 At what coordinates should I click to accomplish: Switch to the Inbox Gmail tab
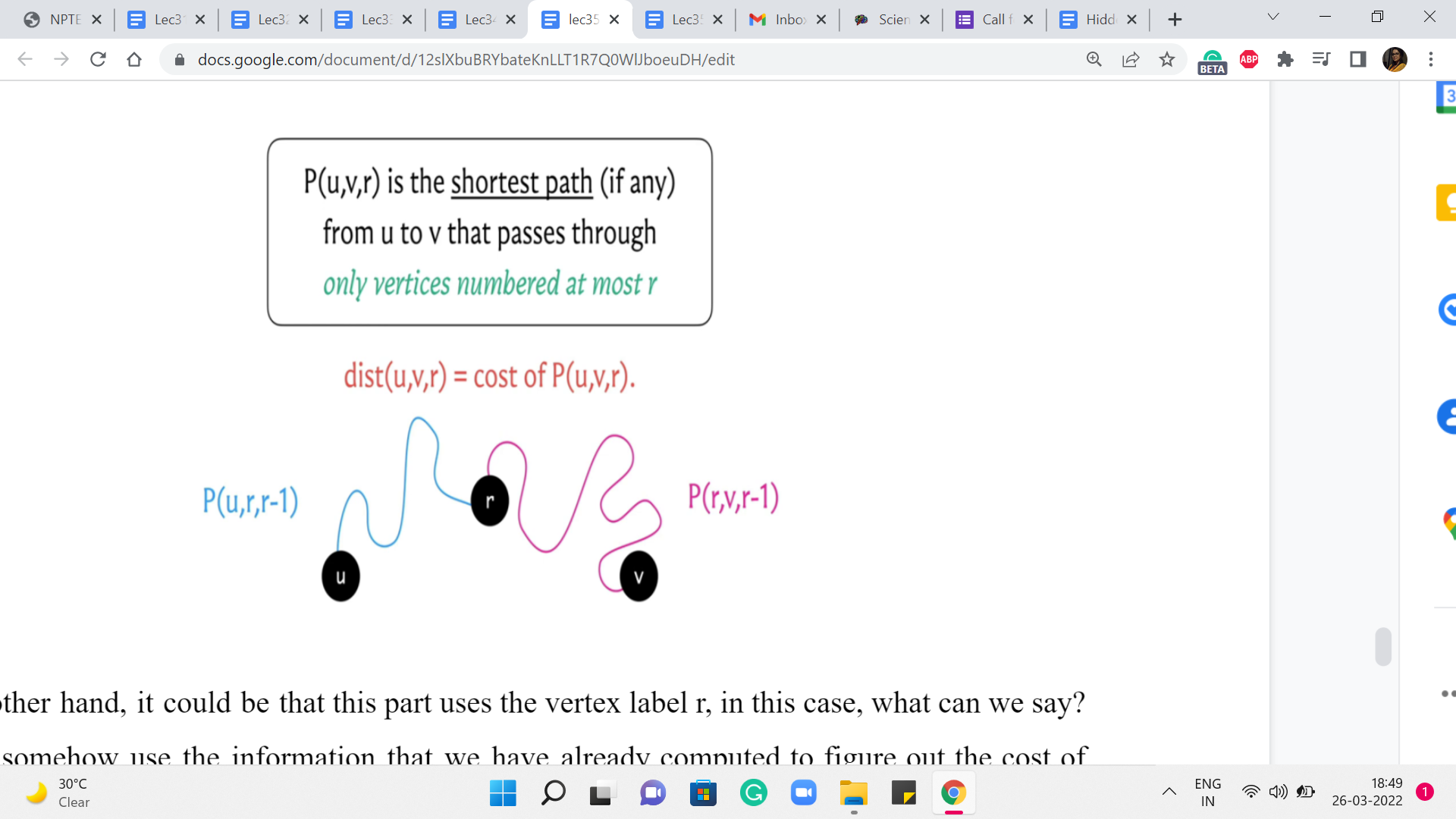(x=787, y=20)
